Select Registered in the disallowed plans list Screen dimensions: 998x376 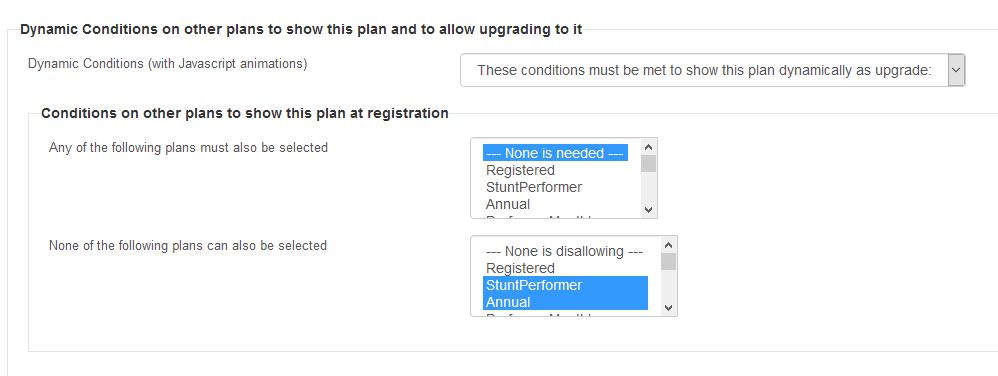point(520,268)
